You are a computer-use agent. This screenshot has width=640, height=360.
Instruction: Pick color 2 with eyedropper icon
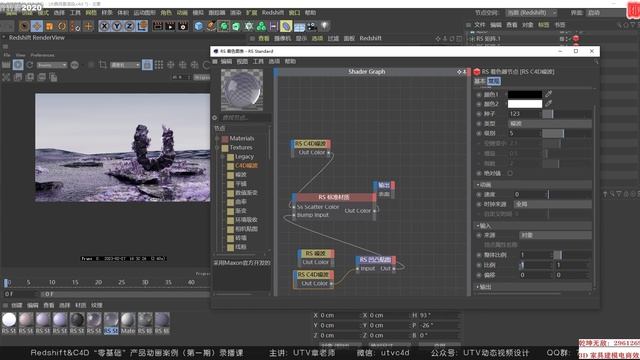(549, 104)
